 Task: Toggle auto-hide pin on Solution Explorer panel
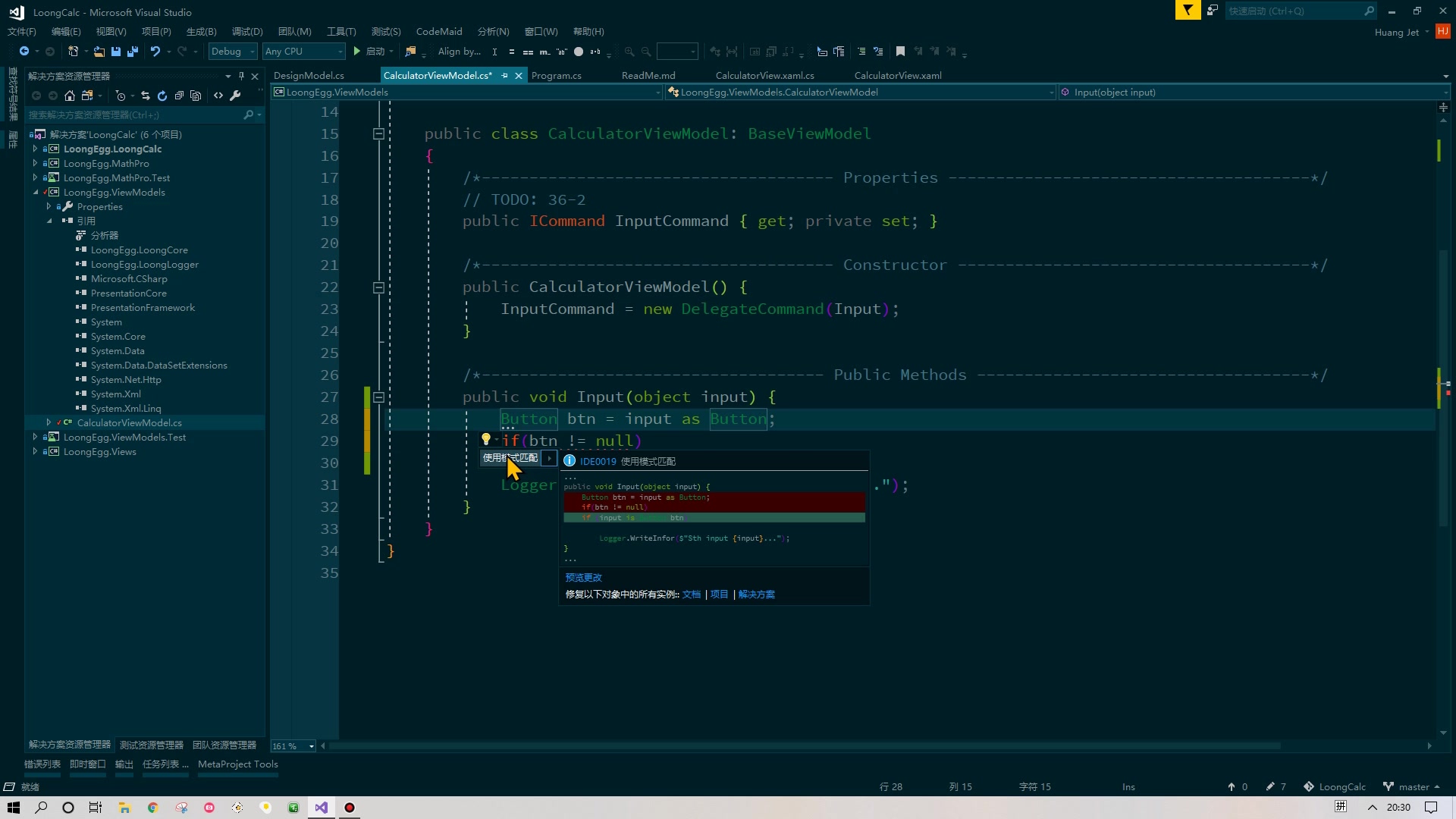click(x=241, y=76)
